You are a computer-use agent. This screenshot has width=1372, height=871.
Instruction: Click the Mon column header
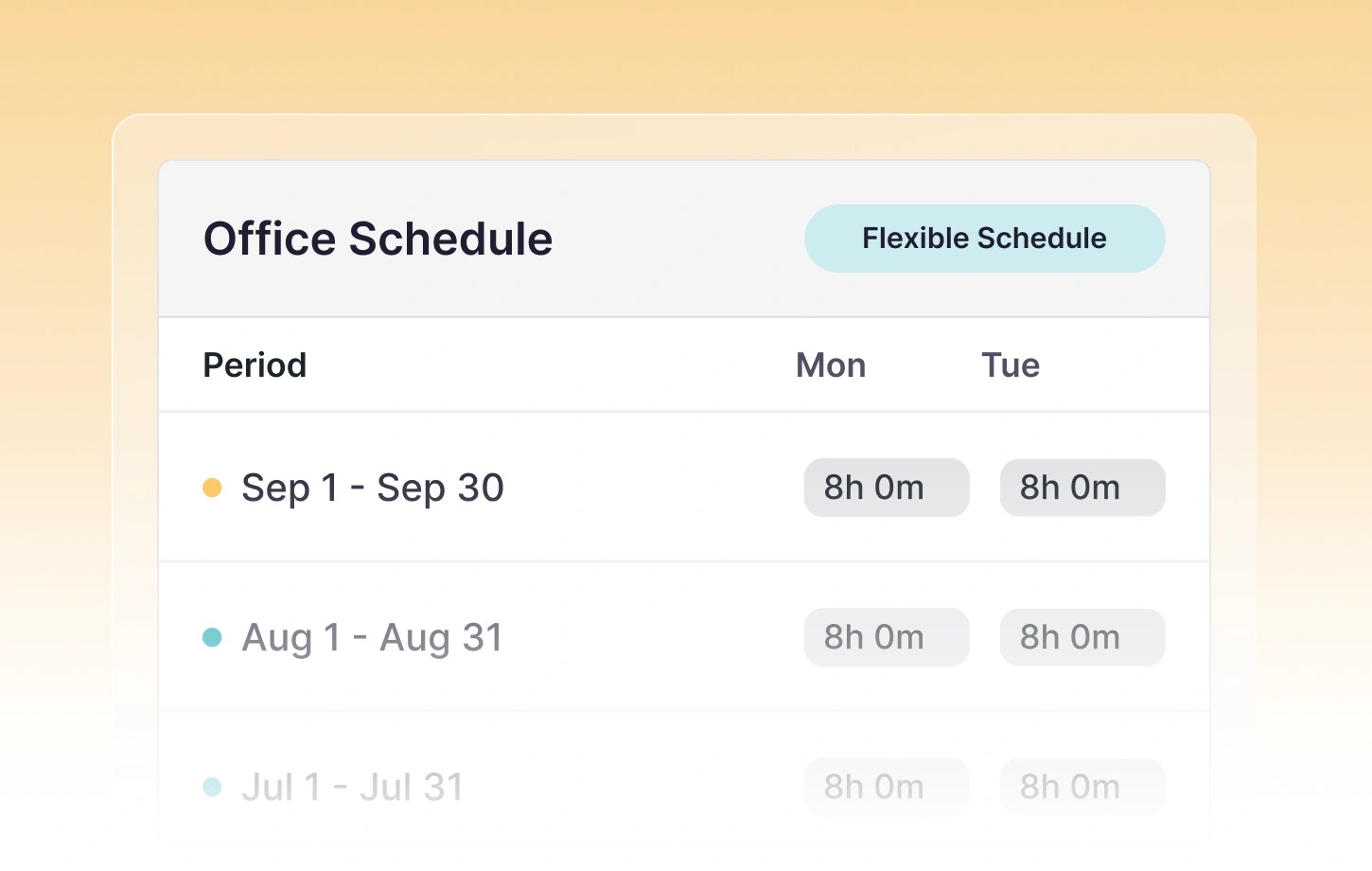point(831,365)
